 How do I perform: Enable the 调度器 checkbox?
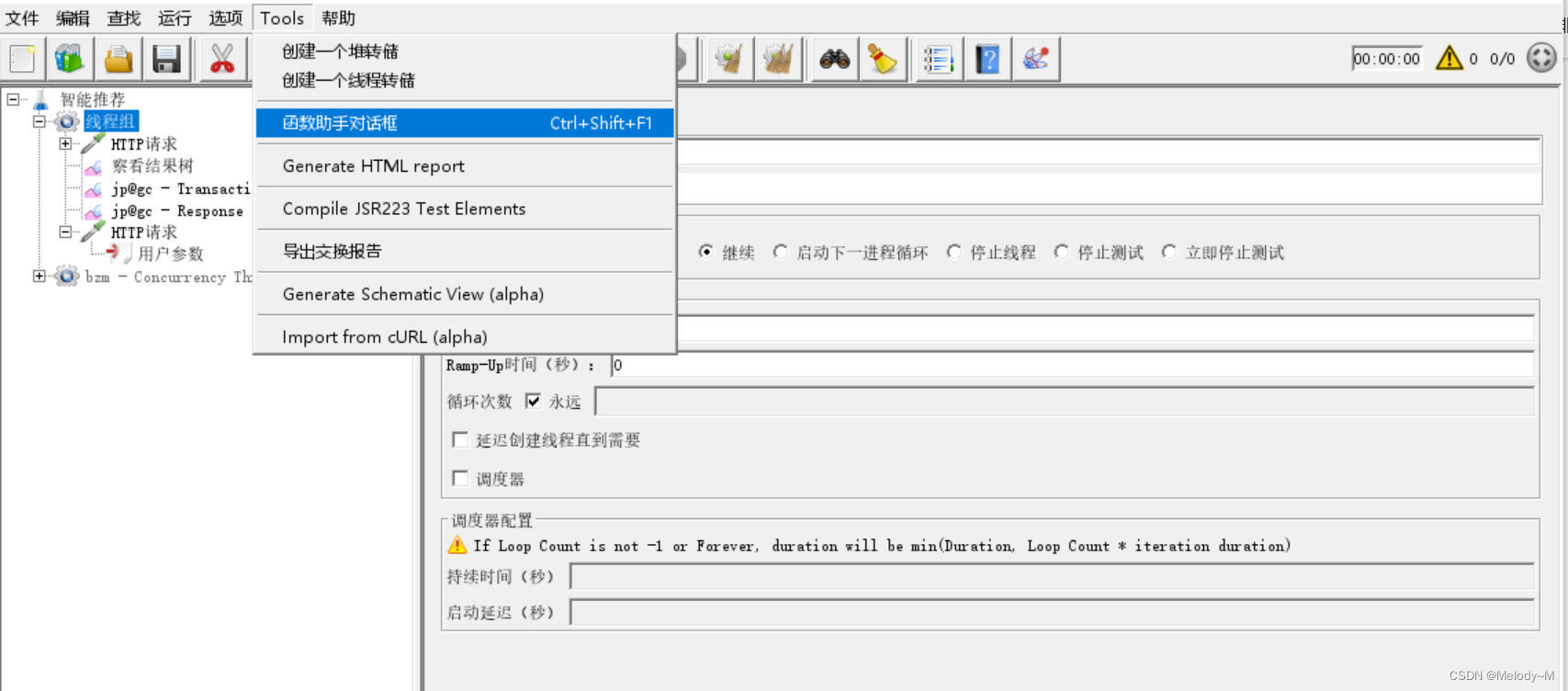(460, 478)
